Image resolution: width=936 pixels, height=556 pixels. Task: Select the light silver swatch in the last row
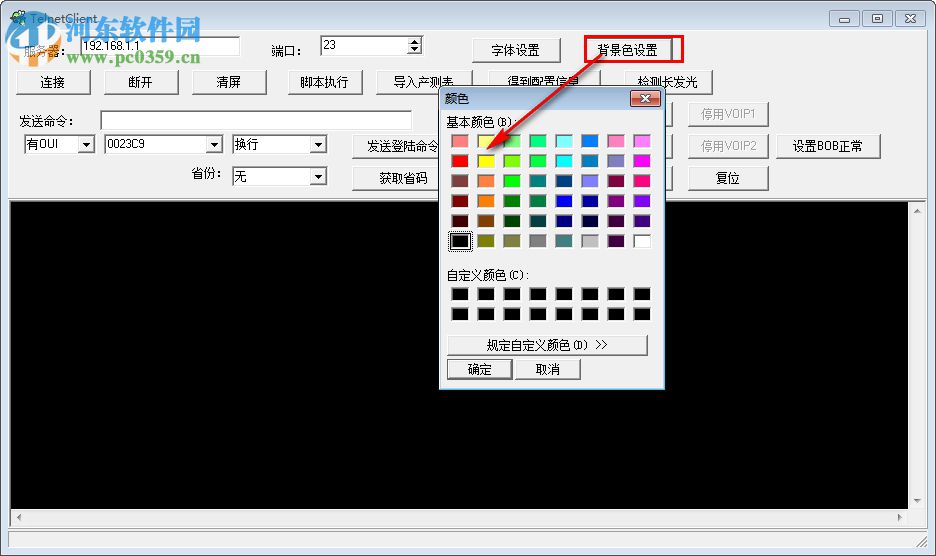coord(590,241)
